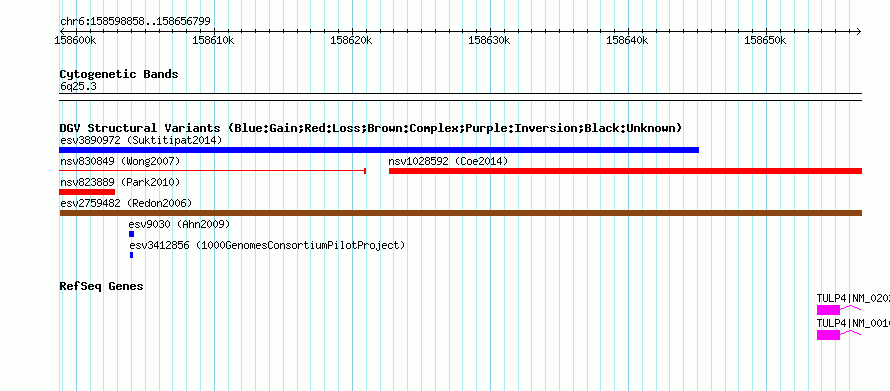890x391 pixels.
Task: Select the nsv823889 (Park2010) label
Action: pos(120,182)
